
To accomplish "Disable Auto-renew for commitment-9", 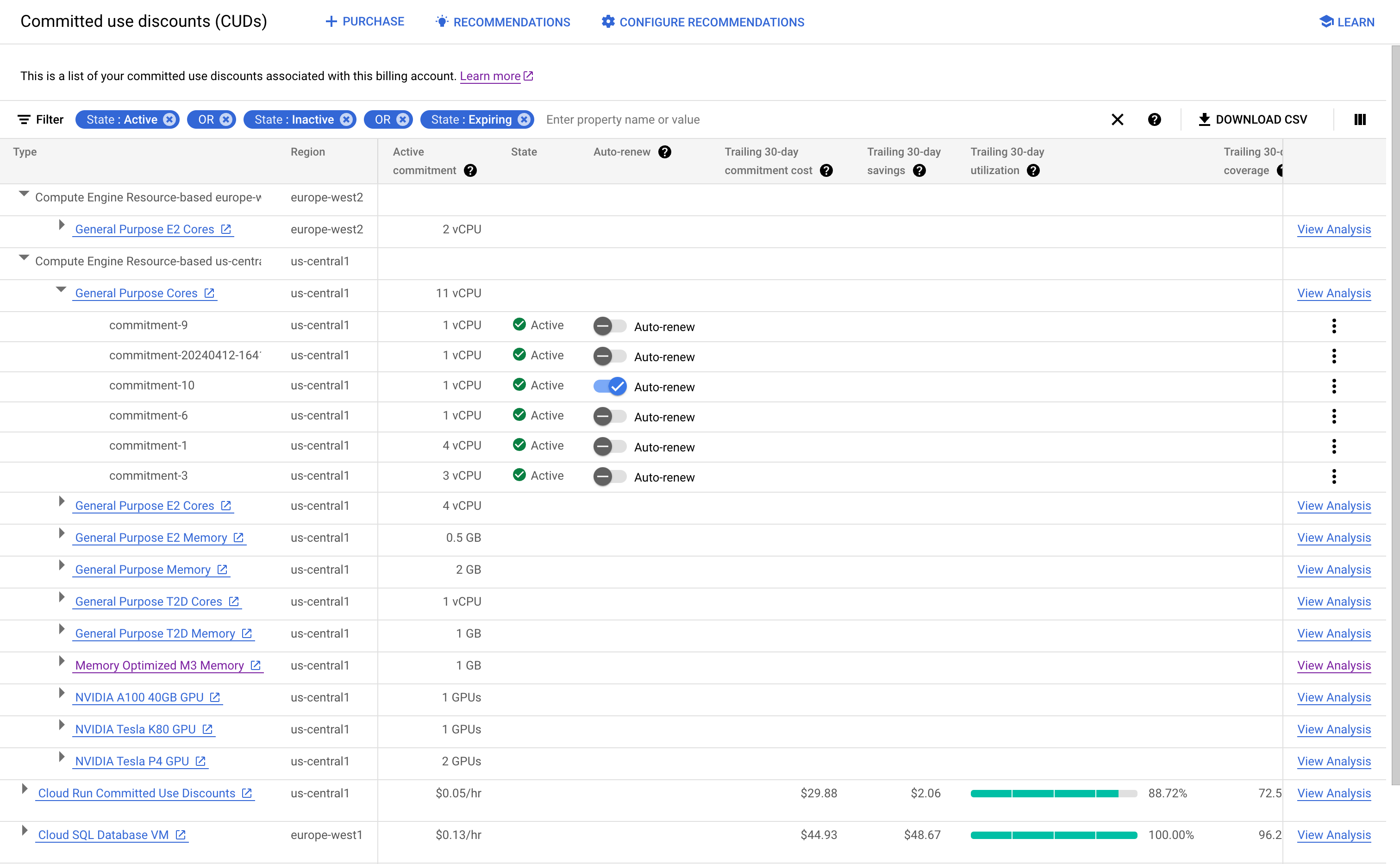I will coord(608,326).
